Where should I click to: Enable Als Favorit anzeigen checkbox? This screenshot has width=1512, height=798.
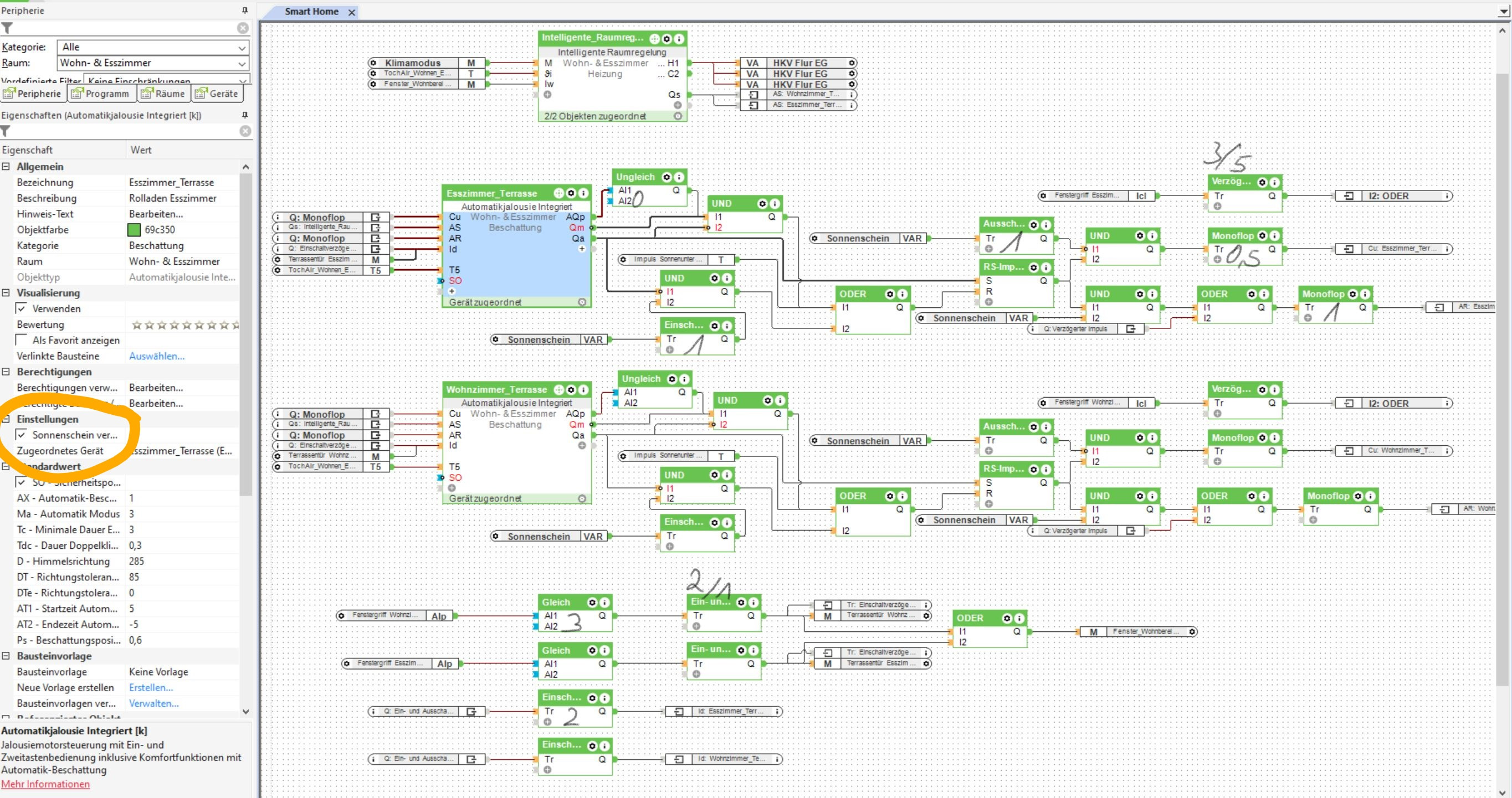[22, 341]
